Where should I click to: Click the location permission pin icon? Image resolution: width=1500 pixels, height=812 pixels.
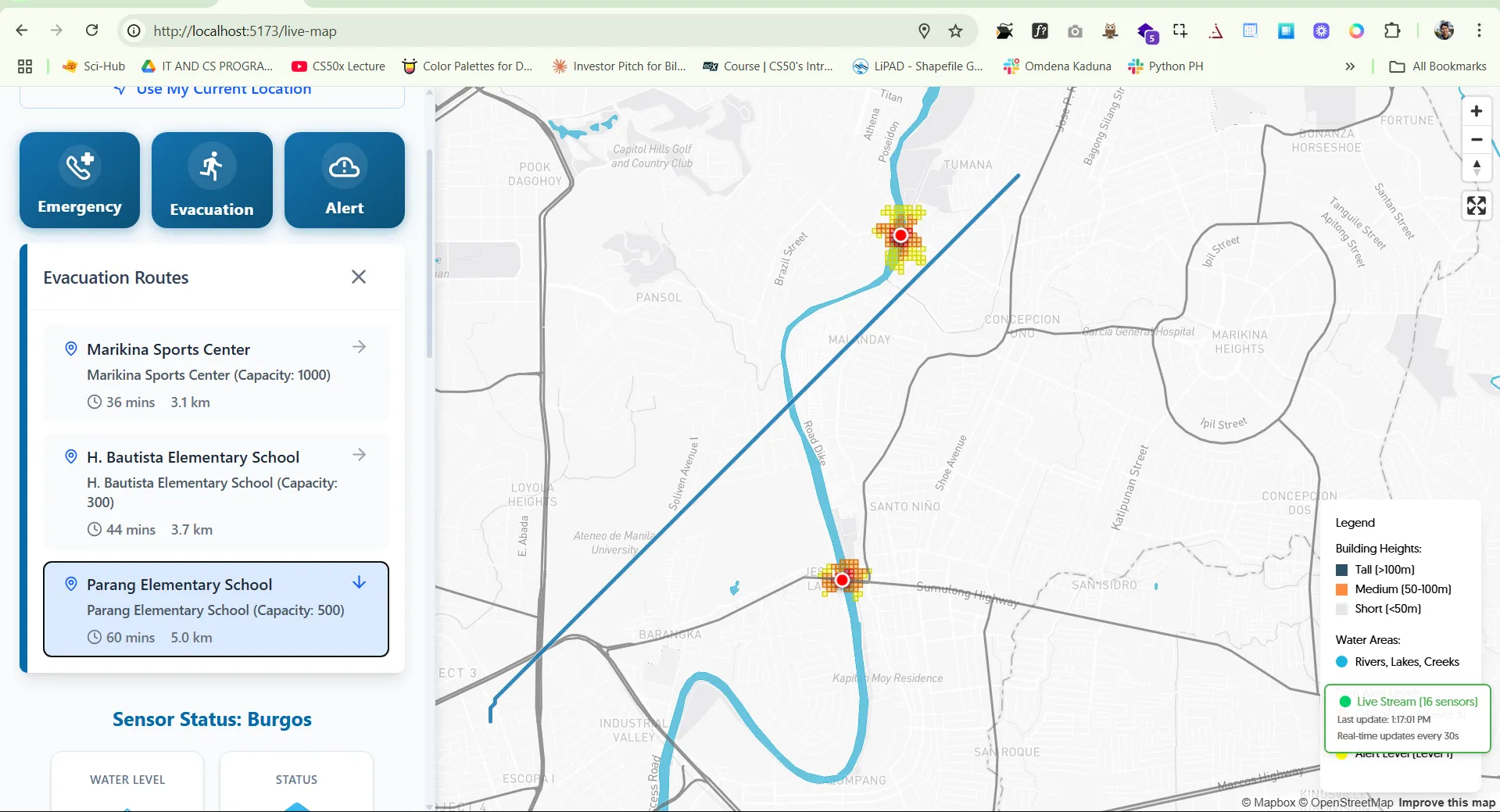pyautogui.click(x=924, y=31)
